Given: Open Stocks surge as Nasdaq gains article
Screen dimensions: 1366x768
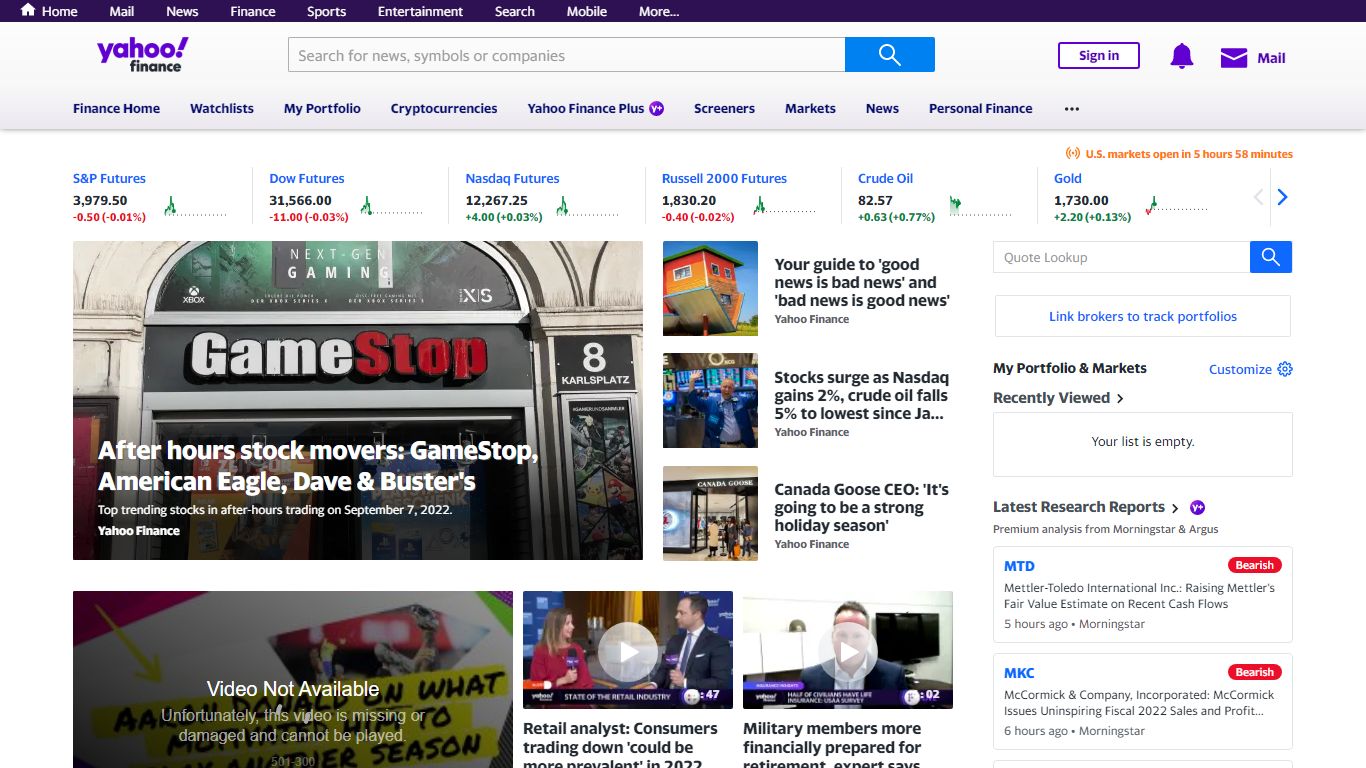Looking at the screenshot, I should (x=861, y=395).
